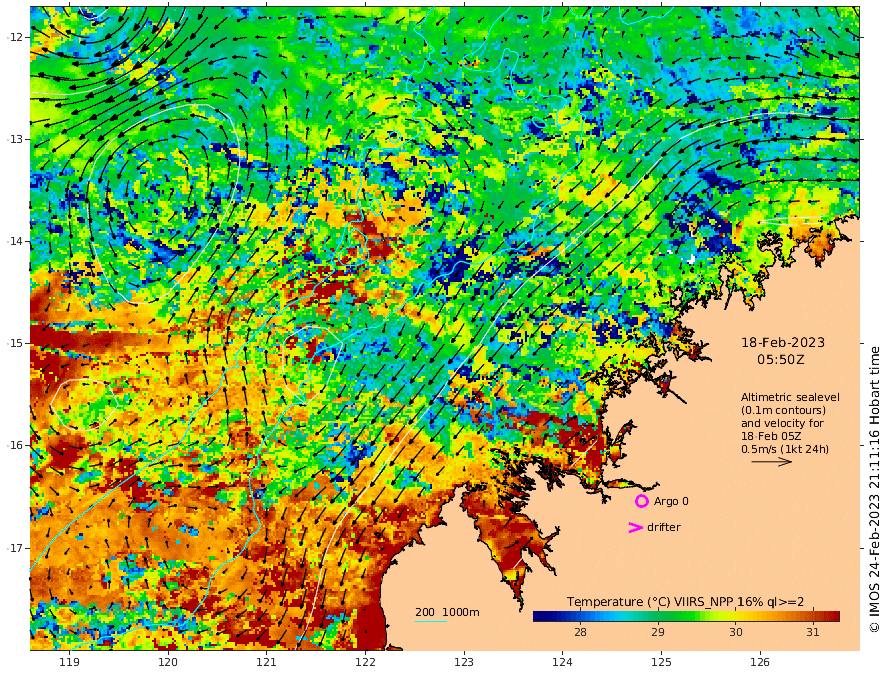
Task: Click the temperature color bar near 28
Action: coord(580,617)
